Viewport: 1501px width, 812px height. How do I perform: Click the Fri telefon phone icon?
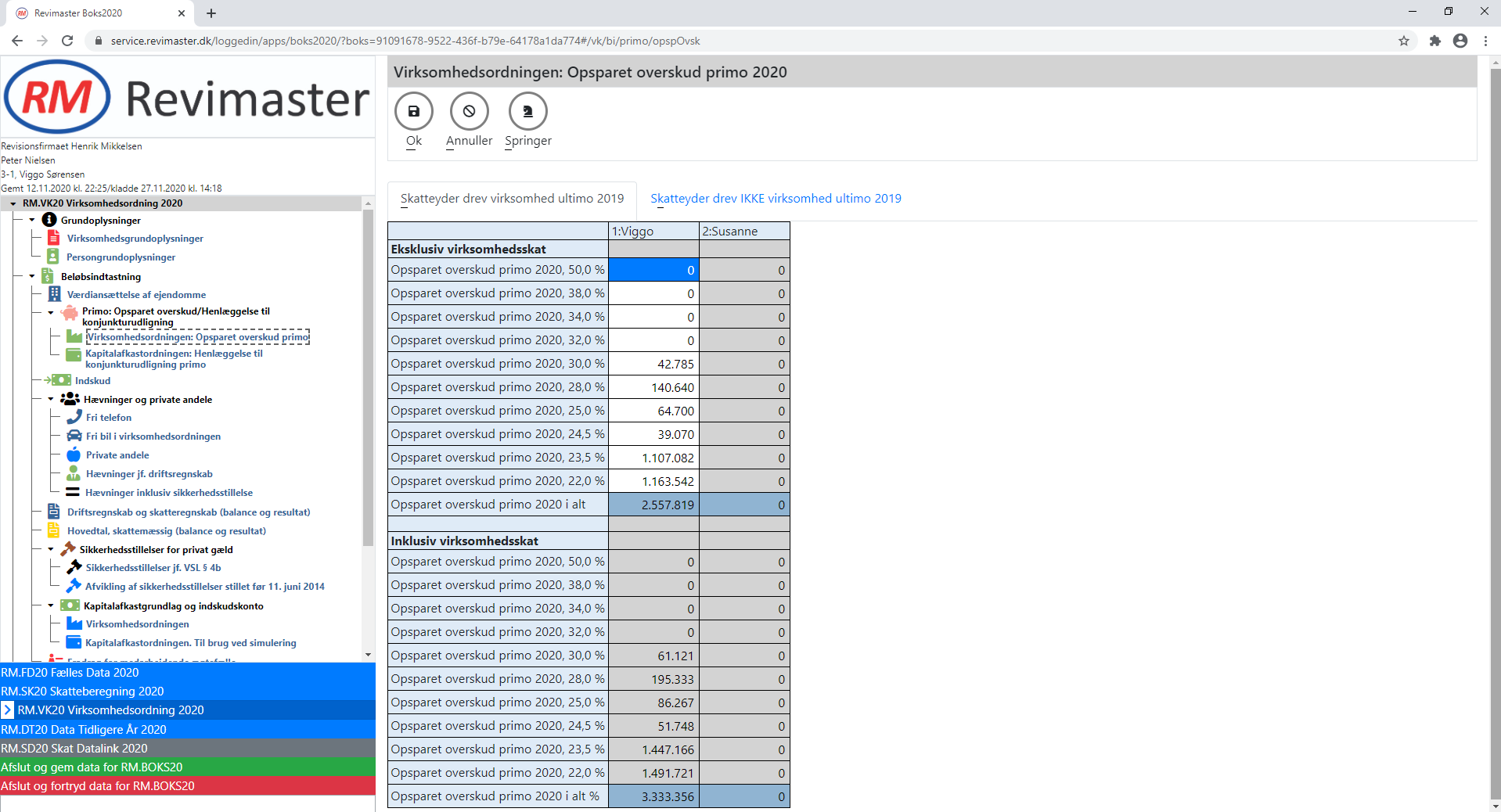(x=74, y=417)
